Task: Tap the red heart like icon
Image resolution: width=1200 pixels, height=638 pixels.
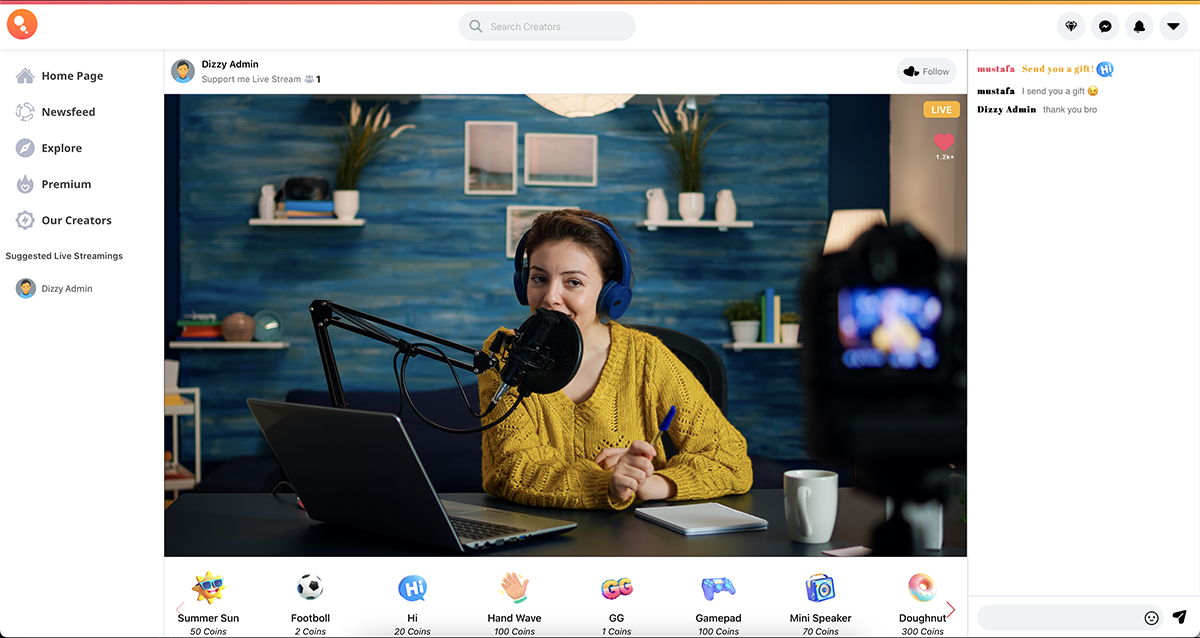Action: [x=944, y=143]
